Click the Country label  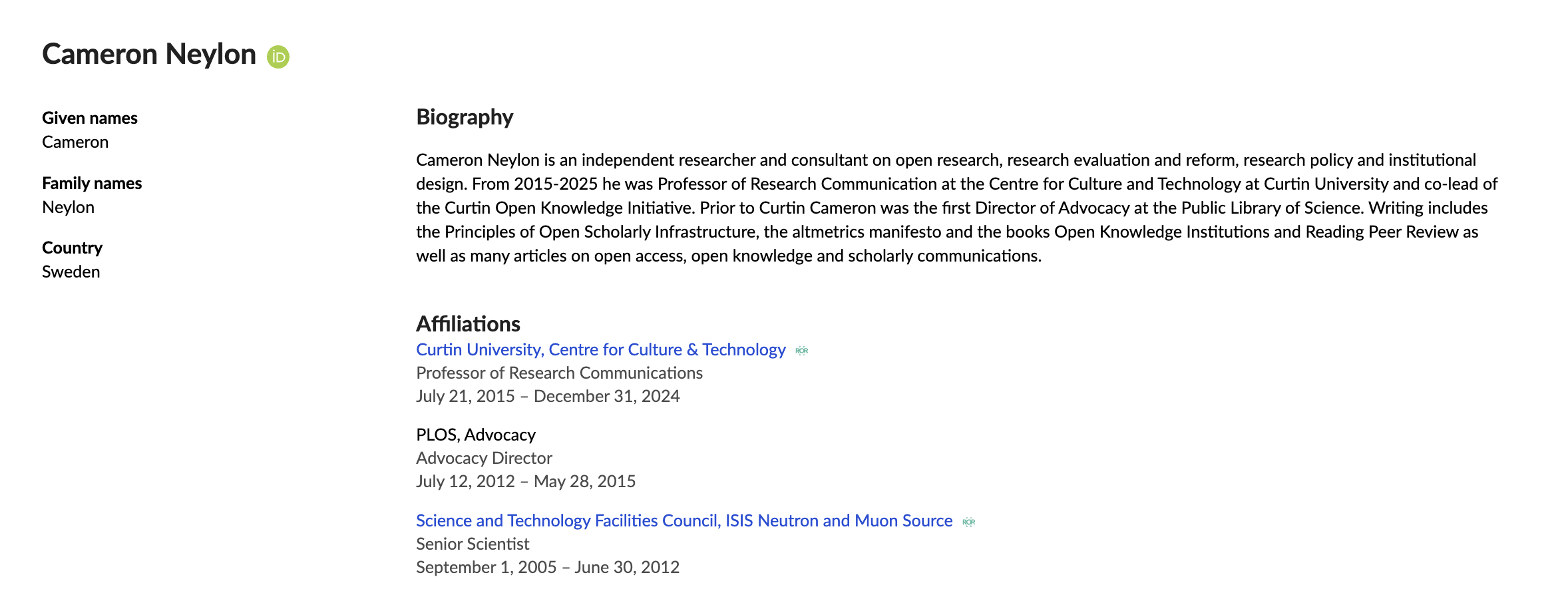click(72, 248)
